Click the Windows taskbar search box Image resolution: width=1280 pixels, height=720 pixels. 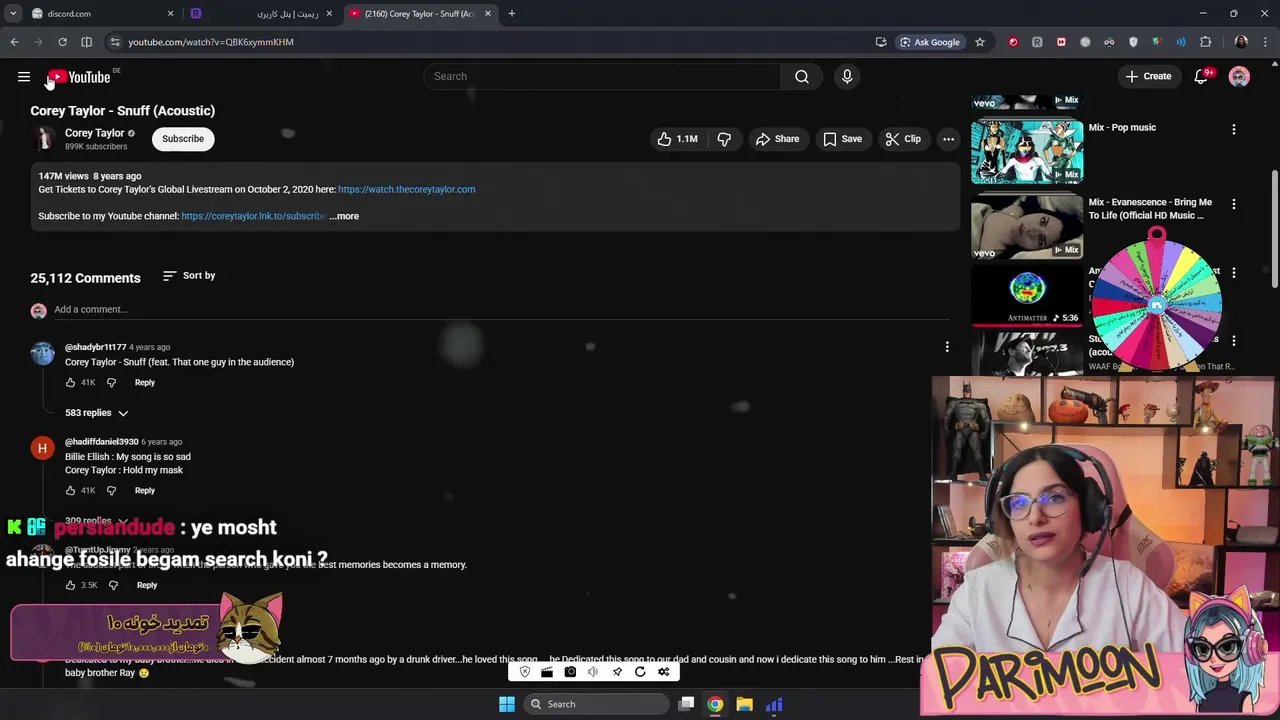pos(596,704)
